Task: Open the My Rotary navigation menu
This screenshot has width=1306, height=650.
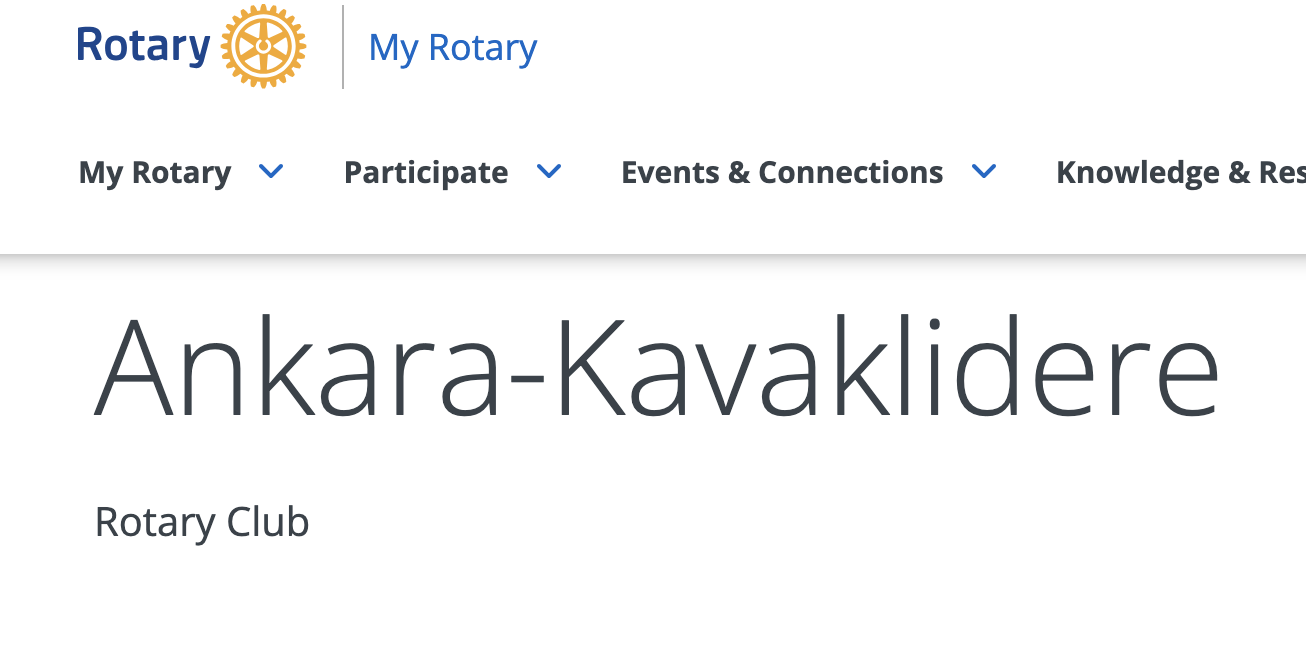Action: [x=155, y=172]
